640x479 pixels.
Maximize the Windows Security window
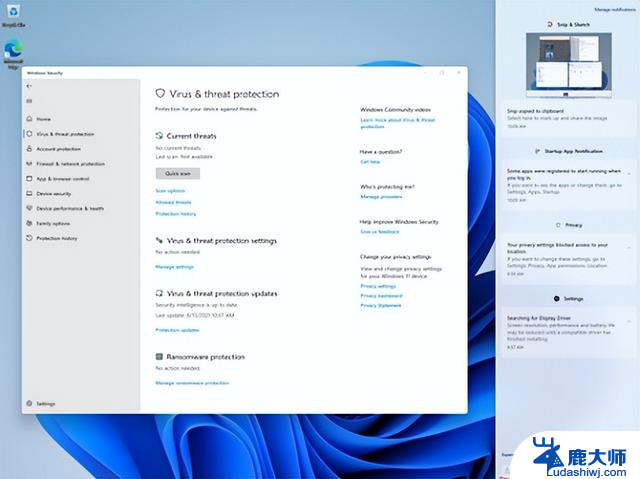click(x=442, y=73)
